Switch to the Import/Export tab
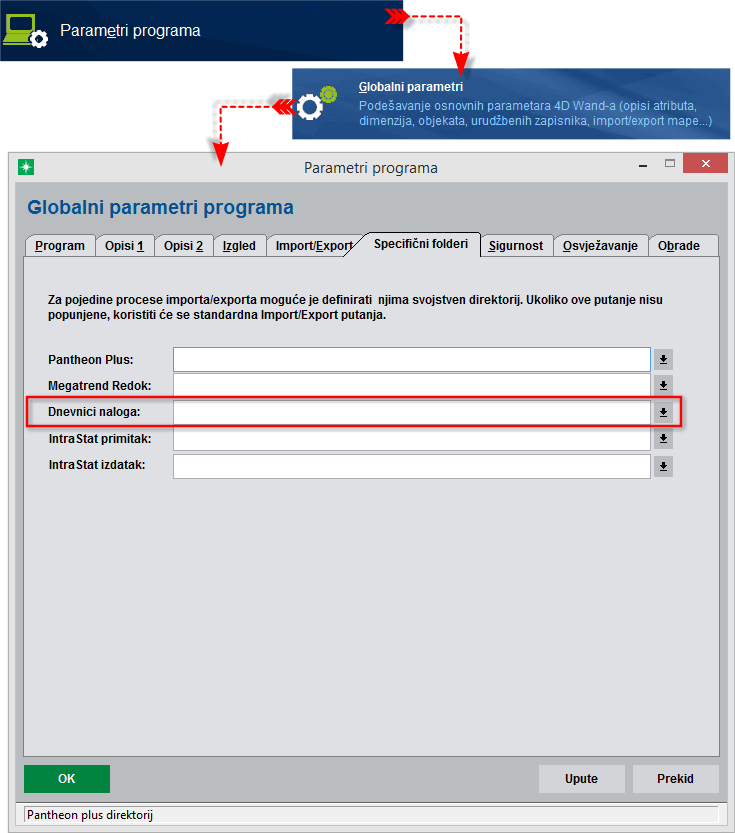This screenshot has width=735, height=833. (313, 246)
